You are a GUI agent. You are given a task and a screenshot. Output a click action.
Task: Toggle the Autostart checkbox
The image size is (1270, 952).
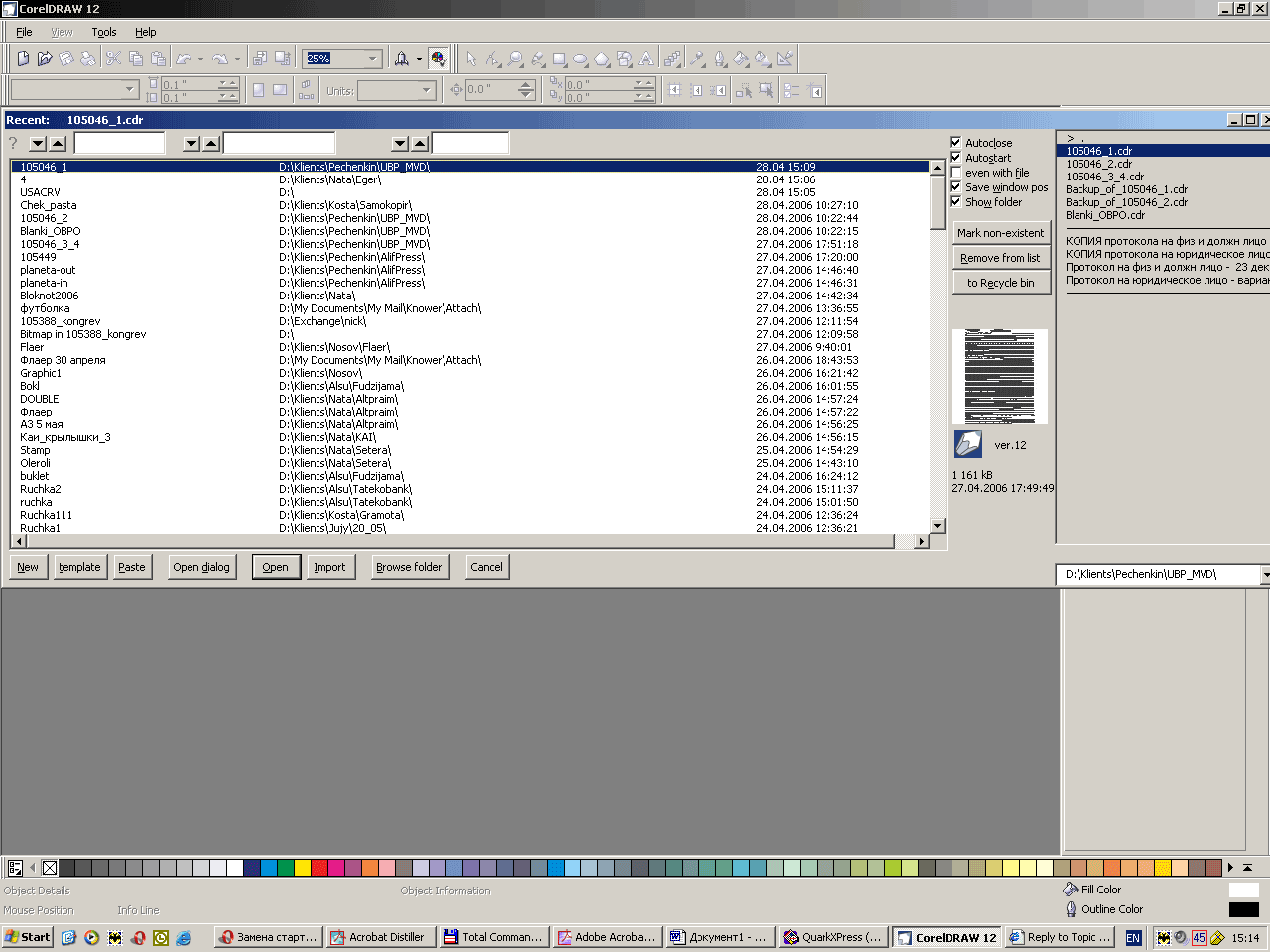(956, 158)
